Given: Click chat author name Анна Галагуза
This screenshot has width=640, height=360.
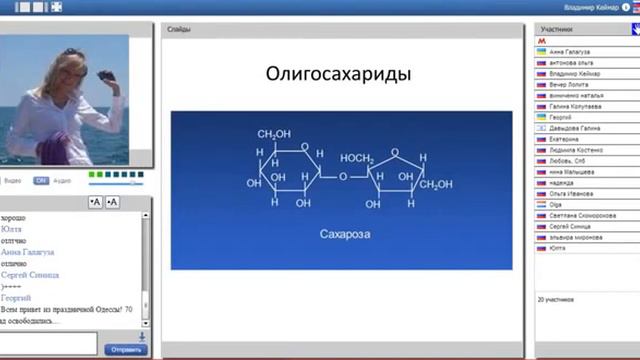Looking at the screenshot, I should coord(27,252).
